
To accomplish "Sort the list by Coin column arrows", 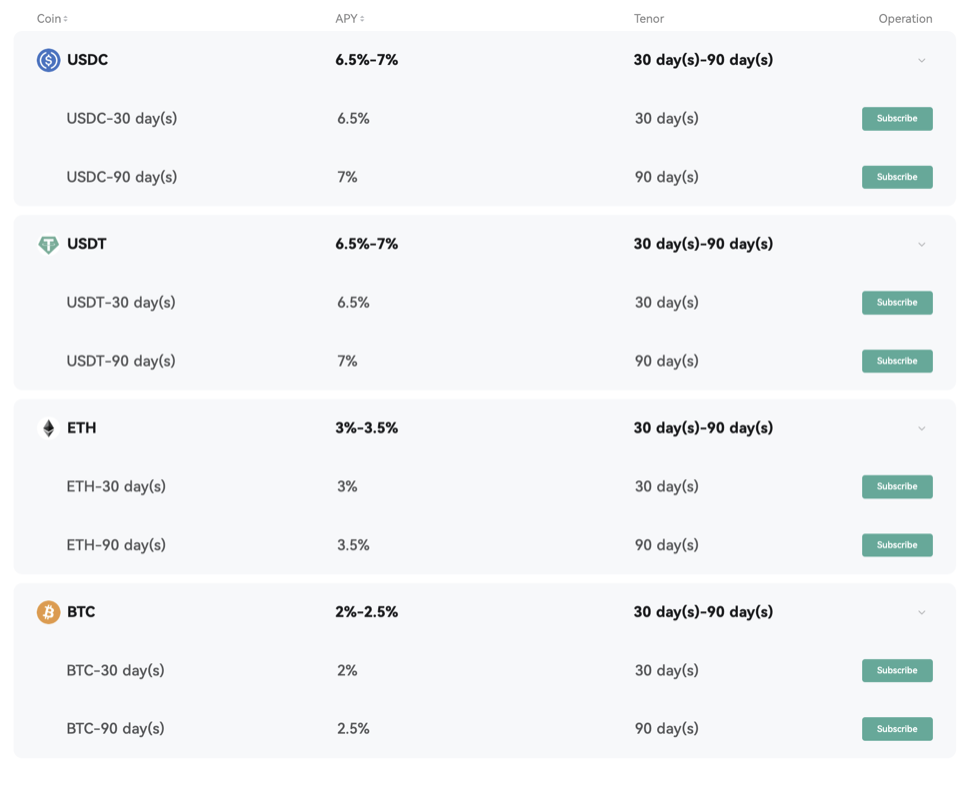I will [65, 19].
